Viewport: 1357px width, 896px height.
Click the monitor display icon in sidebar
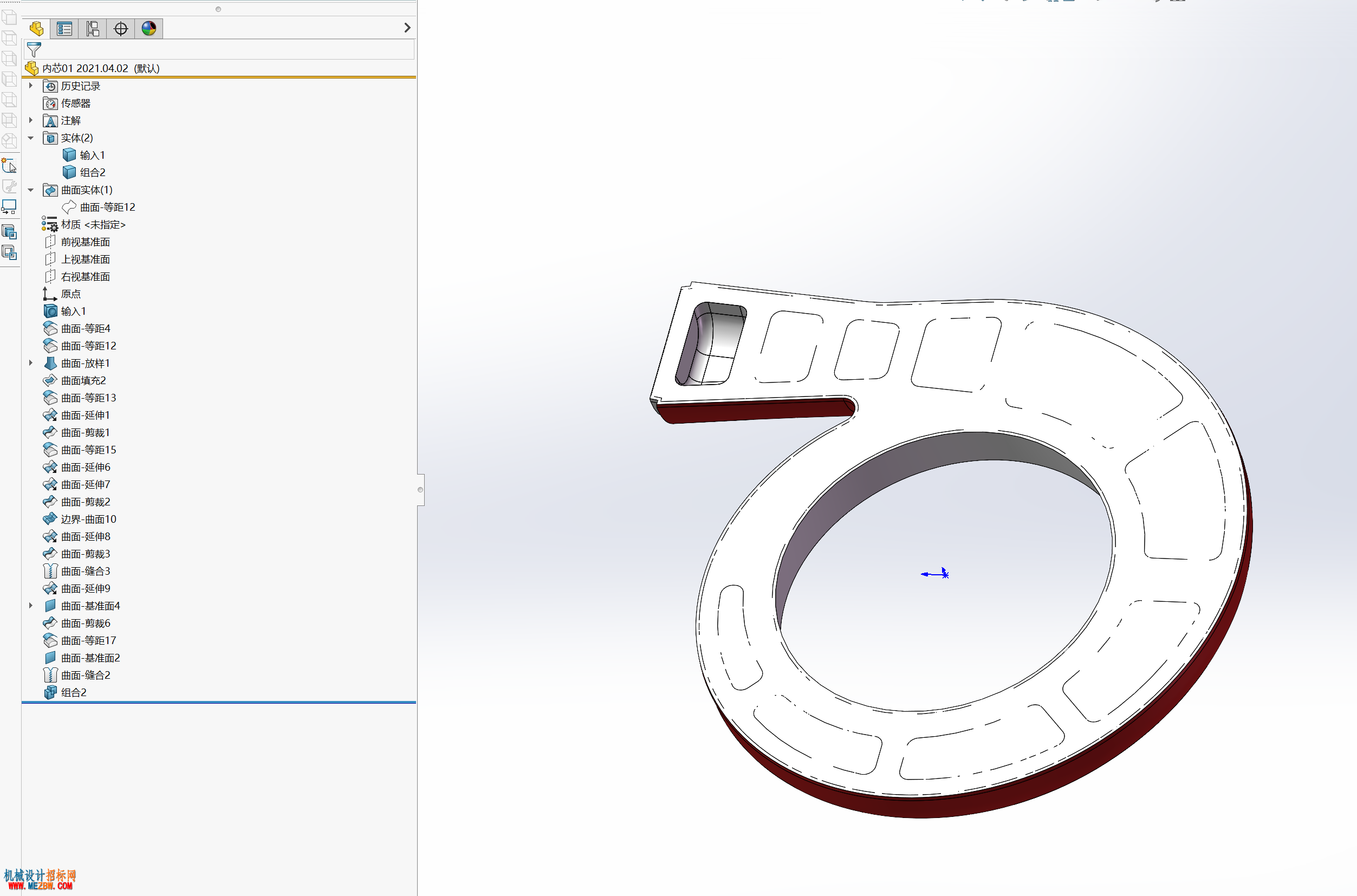coord(9,206)
